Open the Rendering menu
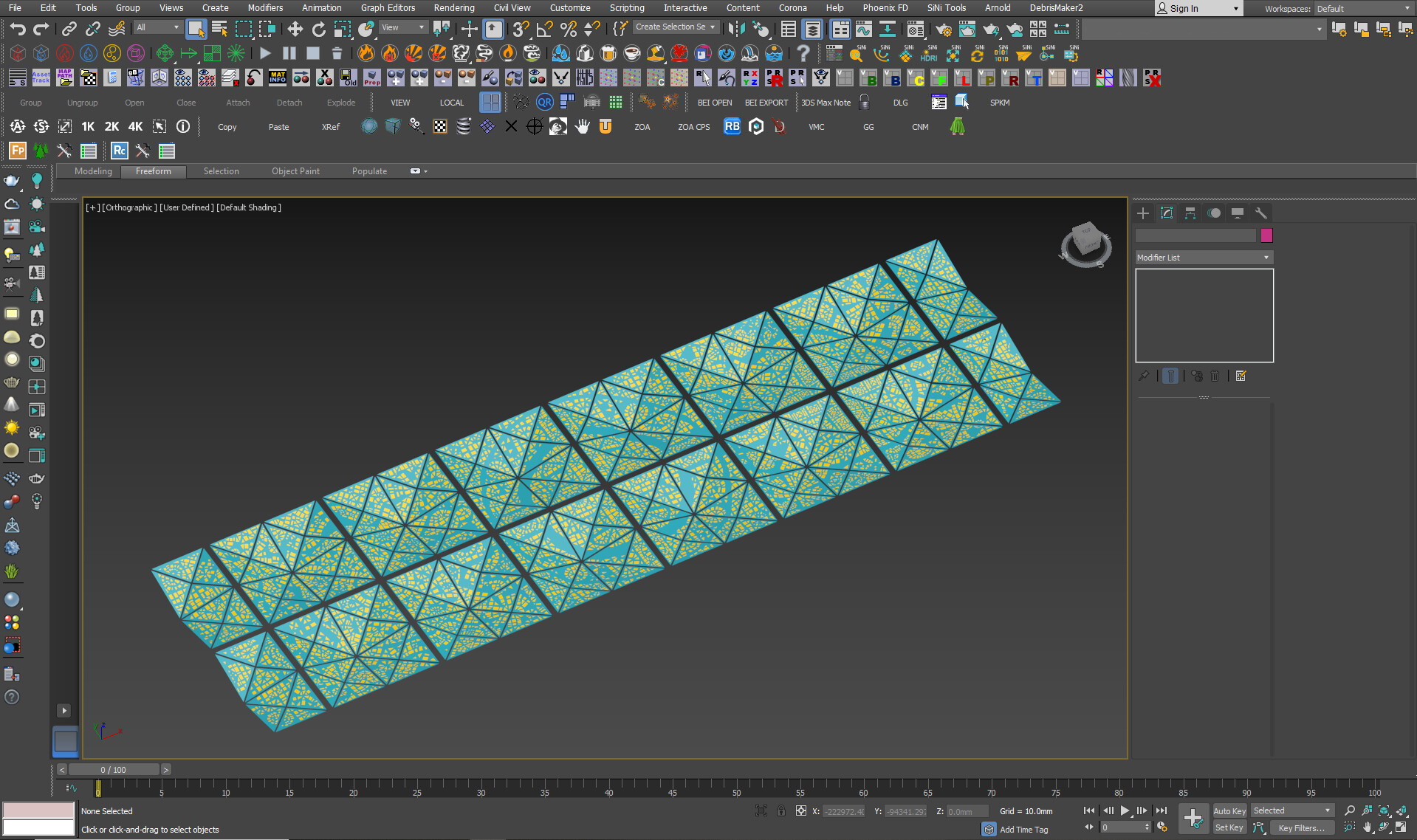The width and height of the screenshot is (1417, 840). (x=453, y=8)
